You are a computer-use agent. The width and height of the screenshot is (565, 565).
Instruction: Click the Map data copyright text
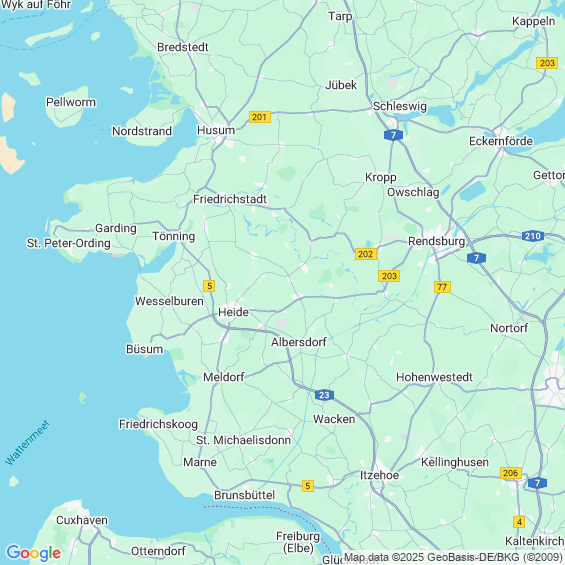point(453,557)
